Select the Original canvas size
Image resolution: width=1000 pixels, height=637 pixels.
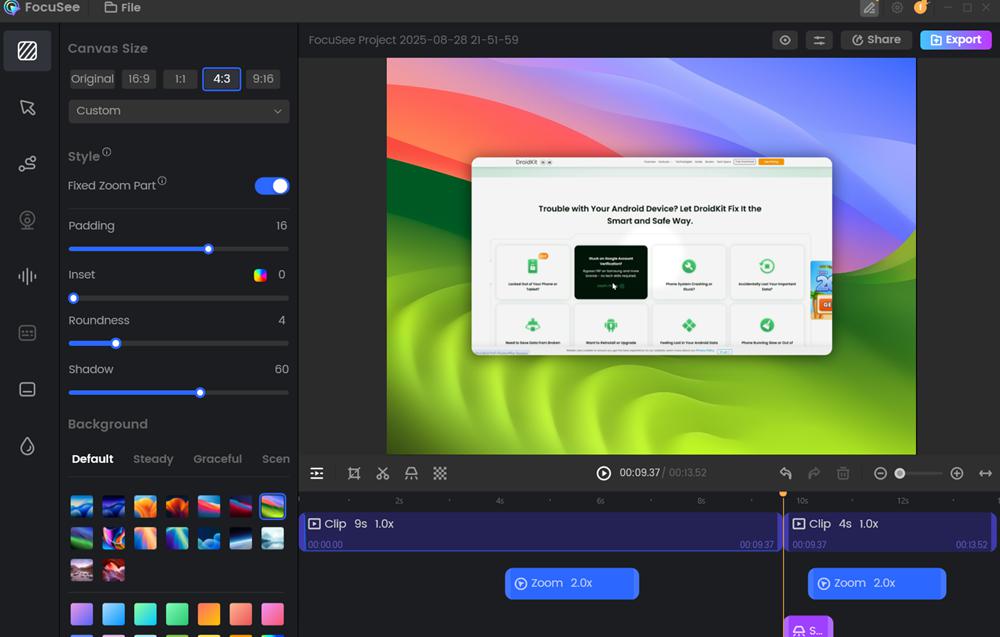tap(92, 79)
